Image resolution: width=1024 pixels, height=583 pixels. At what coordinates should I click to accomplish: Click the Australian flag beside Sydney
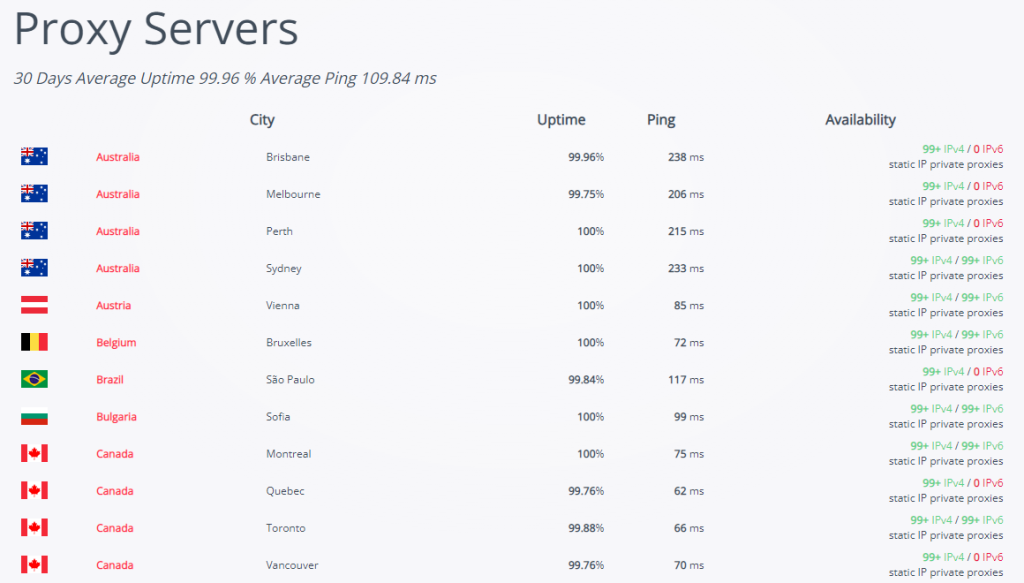click(x=34, y=268)
